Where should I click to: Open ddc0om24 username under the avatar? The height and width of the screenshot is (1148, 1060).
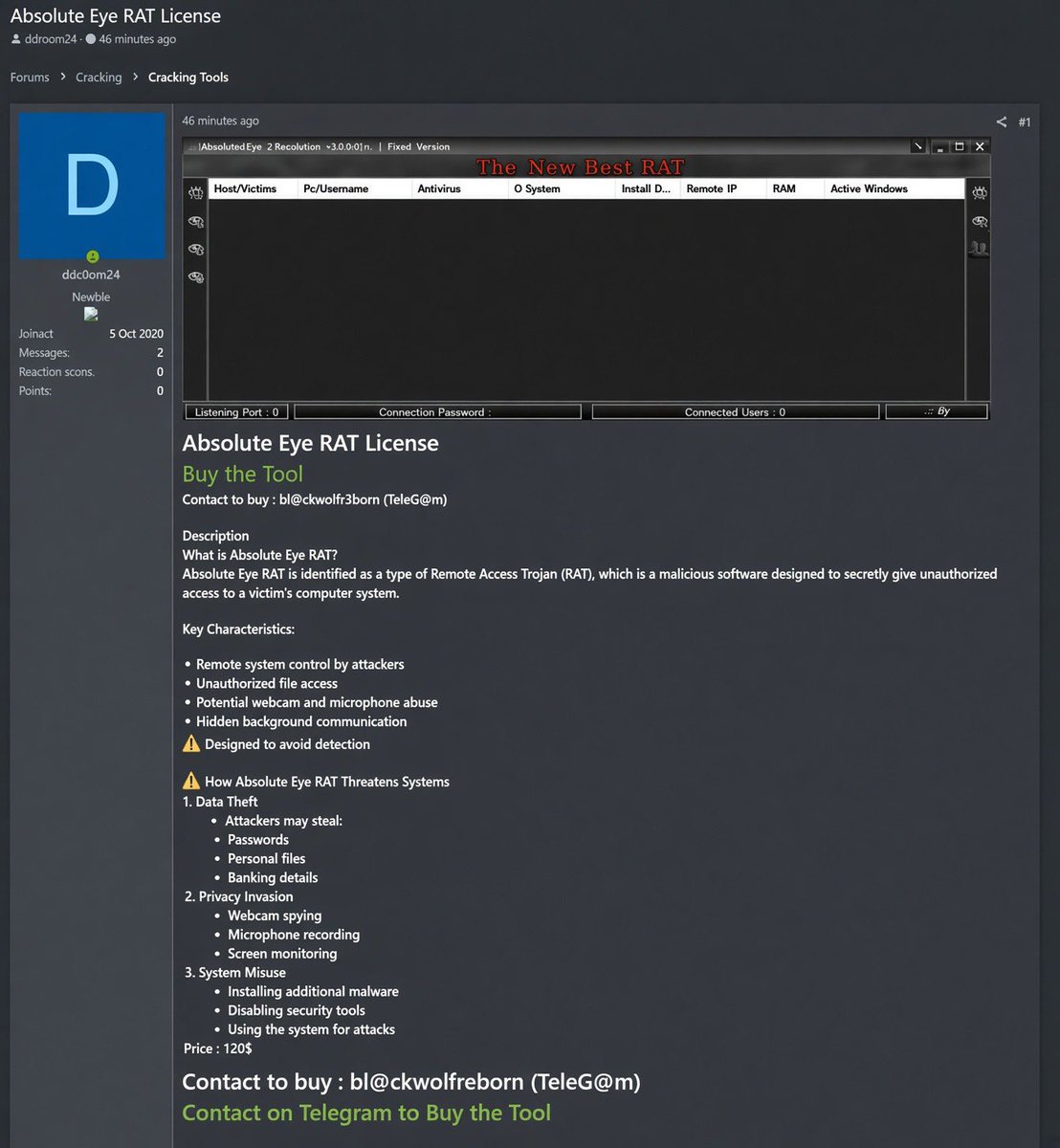click(x=91, y=275)
